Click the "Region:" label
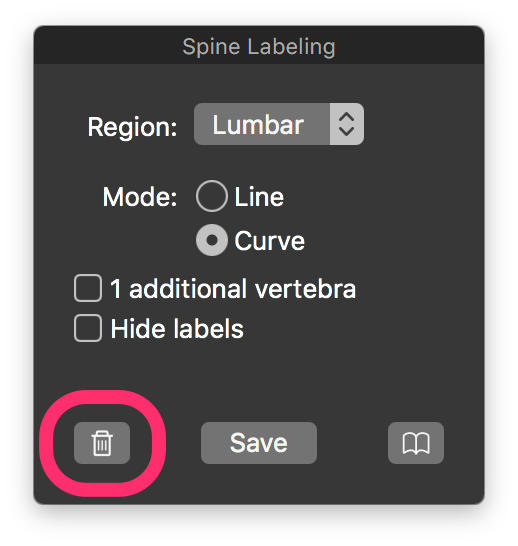This screenshot has width=518, height=546. point(132,126)
